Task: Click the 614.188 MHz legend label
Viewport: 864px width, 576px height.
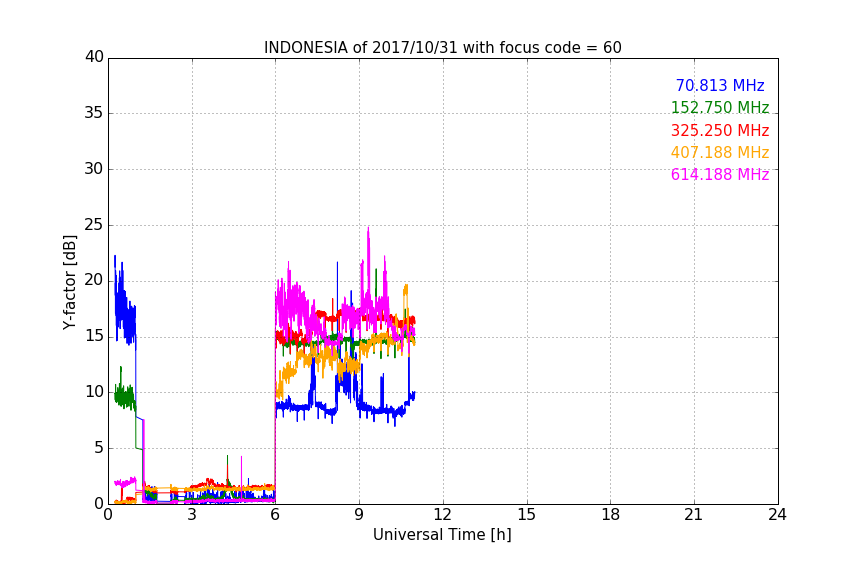Action: point(720,174)
